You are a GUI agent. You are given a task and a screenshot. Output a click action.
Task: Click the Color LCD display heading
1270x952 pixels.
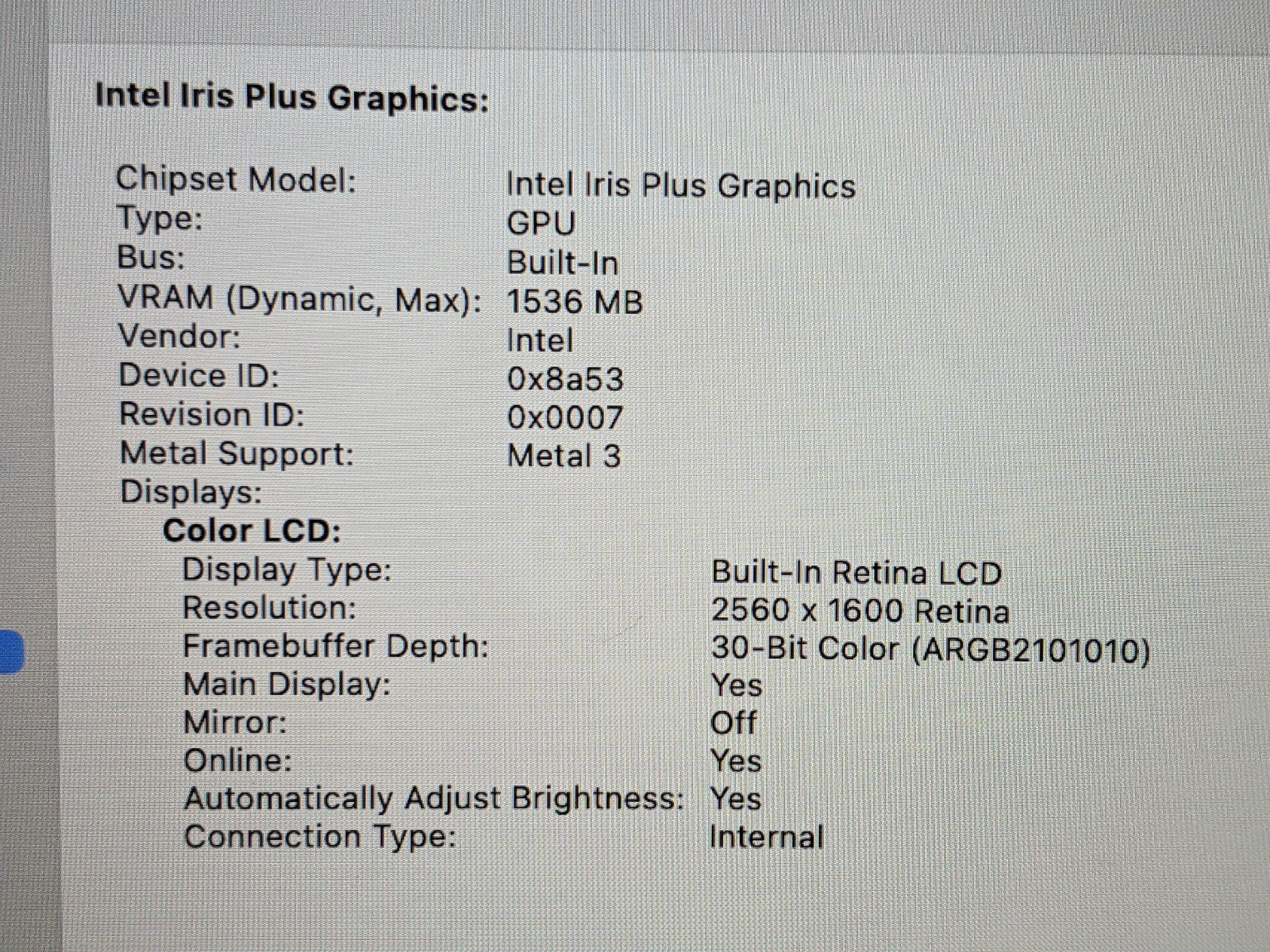pyautogui.click(x=252, y=530)
